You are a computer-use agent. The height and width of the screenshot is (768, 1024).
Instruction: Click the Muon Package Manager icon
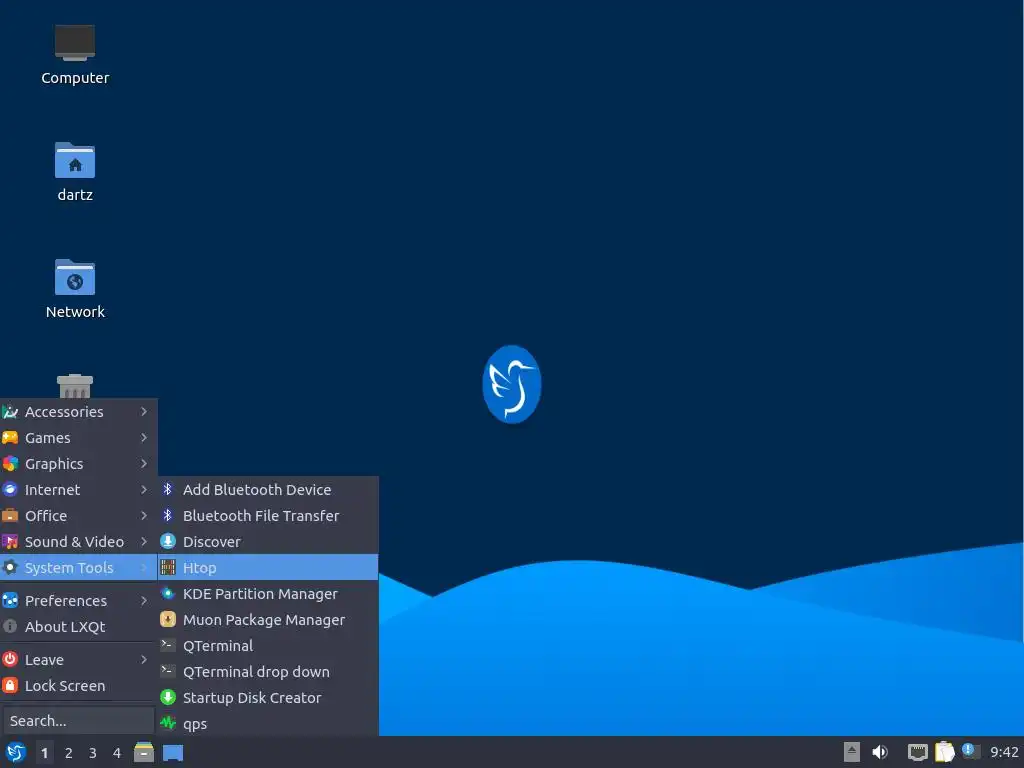point(168,620)
